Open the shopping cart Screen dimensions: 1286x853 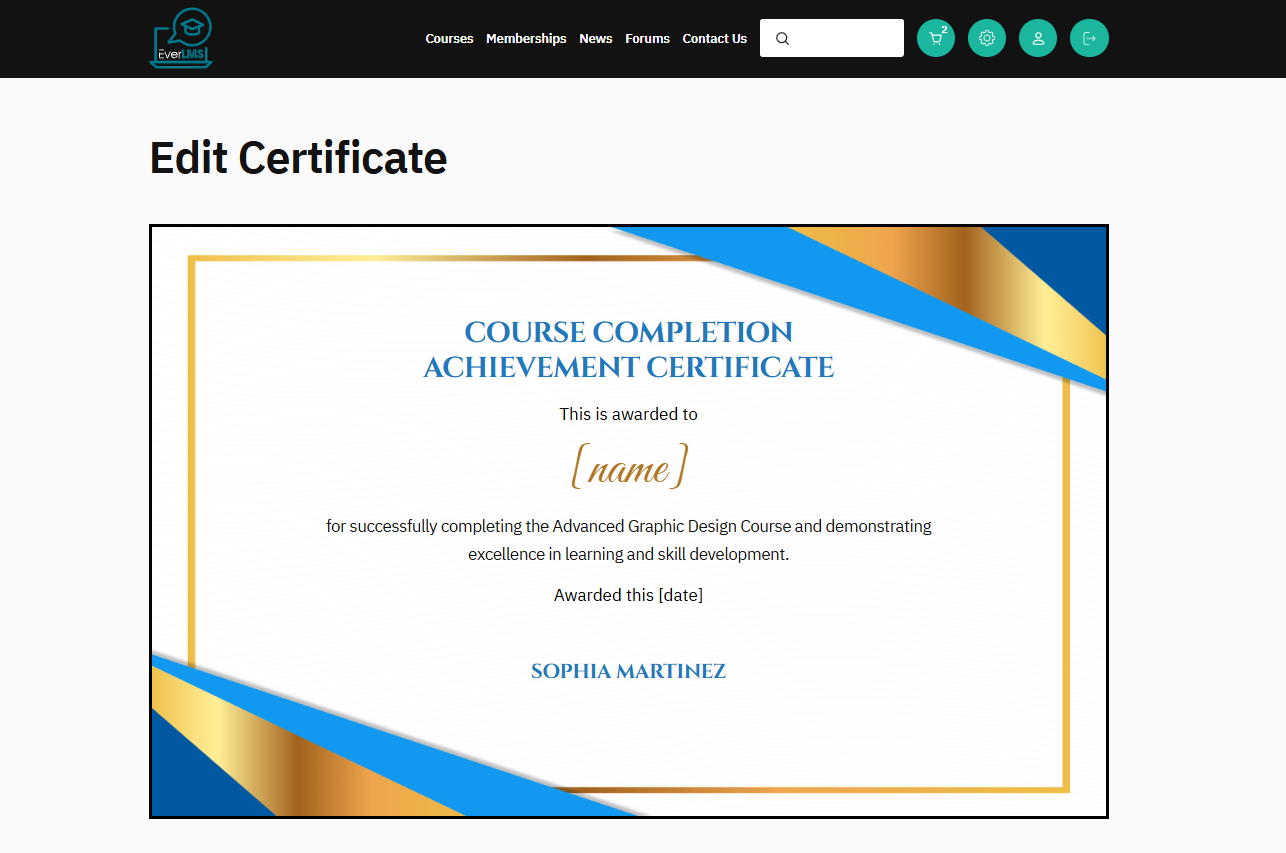point(936,39)
